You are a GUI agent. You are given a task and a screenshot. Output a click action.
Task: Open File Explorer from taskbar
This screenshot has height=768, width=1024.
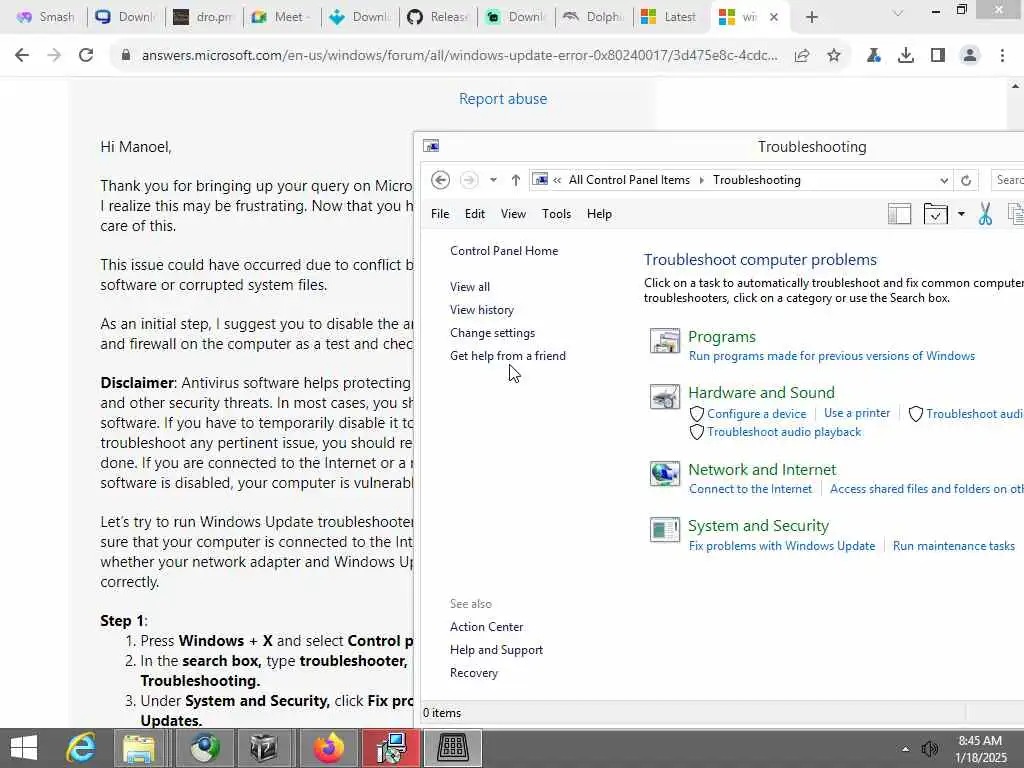tap(138, 748)
